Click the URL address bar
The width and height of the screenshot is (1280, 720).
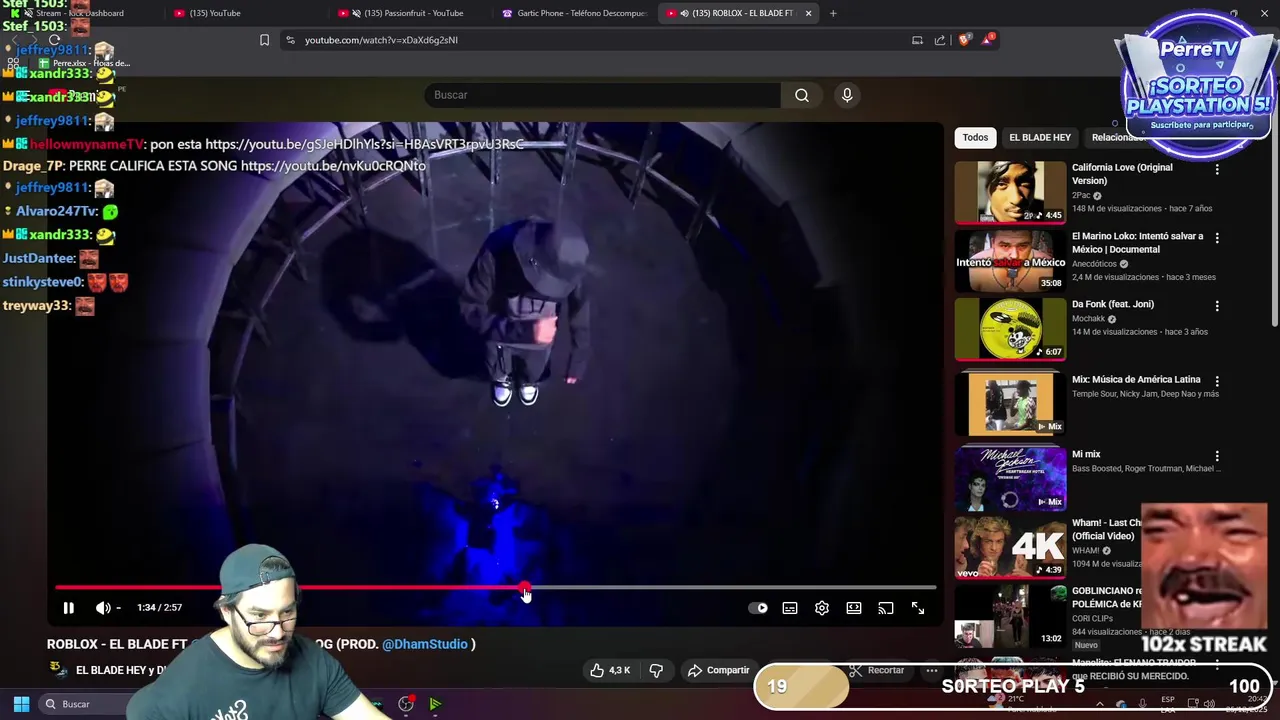[600, 40]
